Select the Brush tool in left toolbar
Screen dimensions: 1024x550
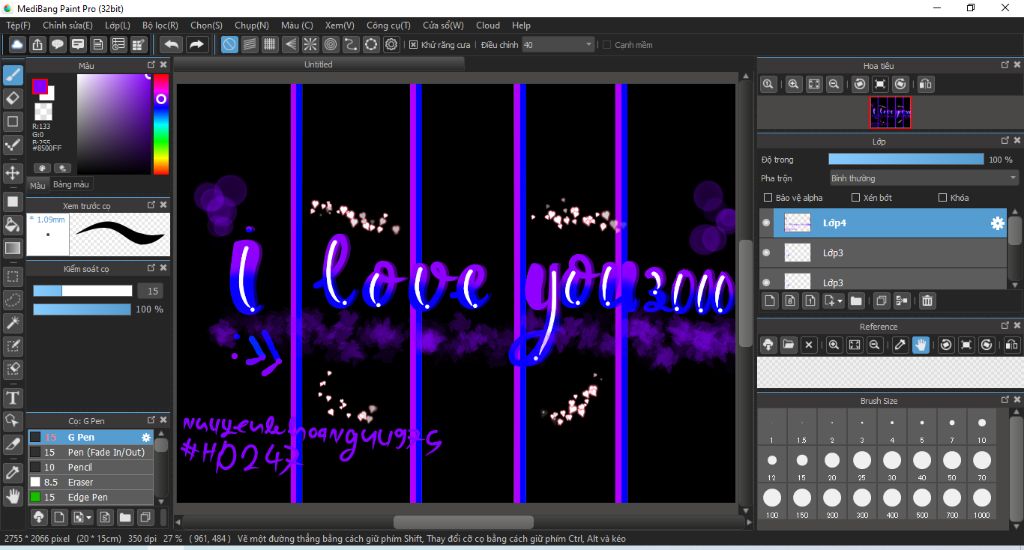pyautogui.click(x=12, y=75)
